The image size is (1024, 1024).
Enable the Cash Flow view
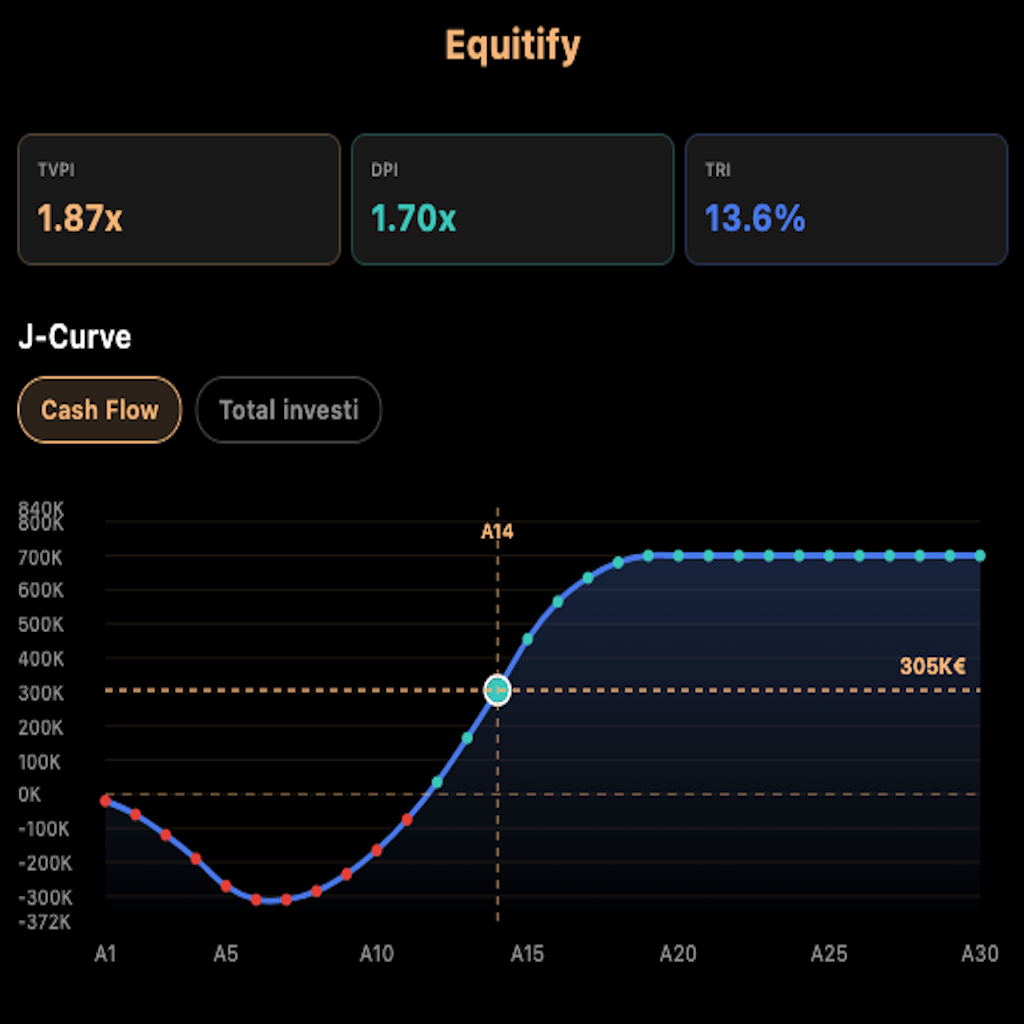click(98, 409)
